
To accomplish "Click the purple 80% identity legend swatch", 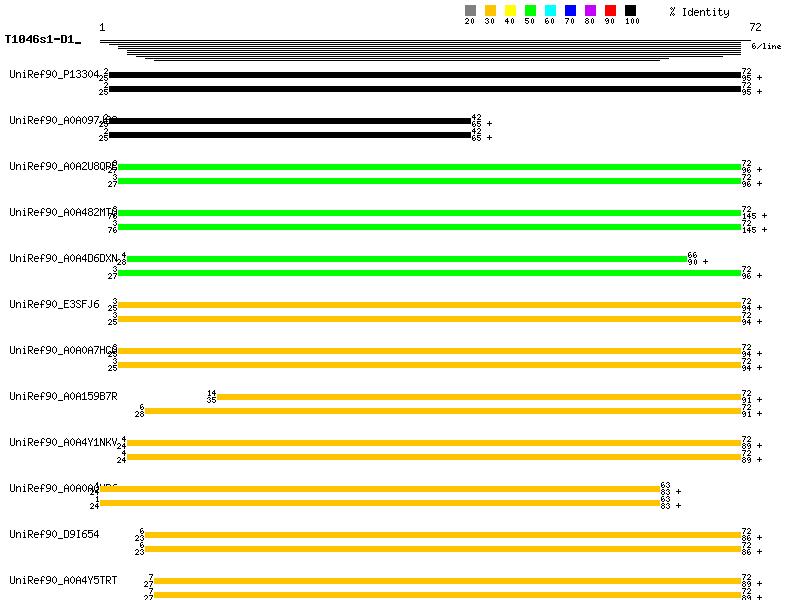I will point(590,11).
